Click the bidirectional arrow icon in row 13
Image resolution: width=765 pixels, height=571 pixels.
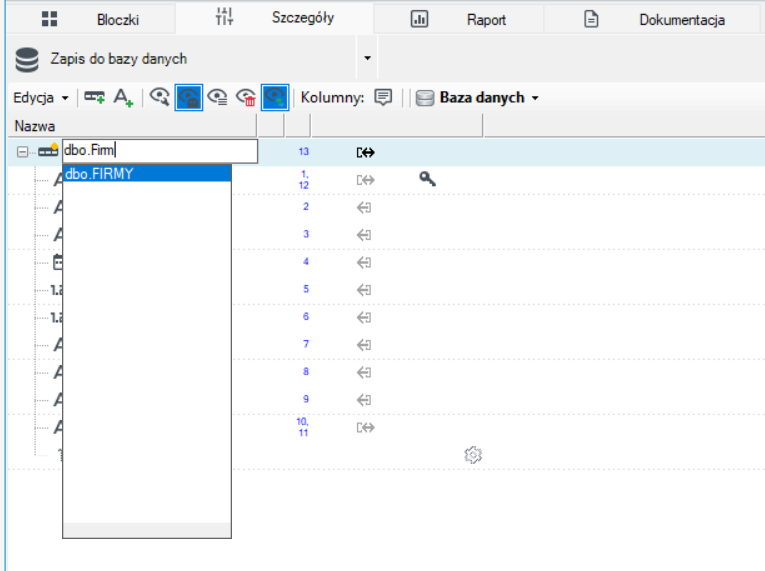point(365,153)
